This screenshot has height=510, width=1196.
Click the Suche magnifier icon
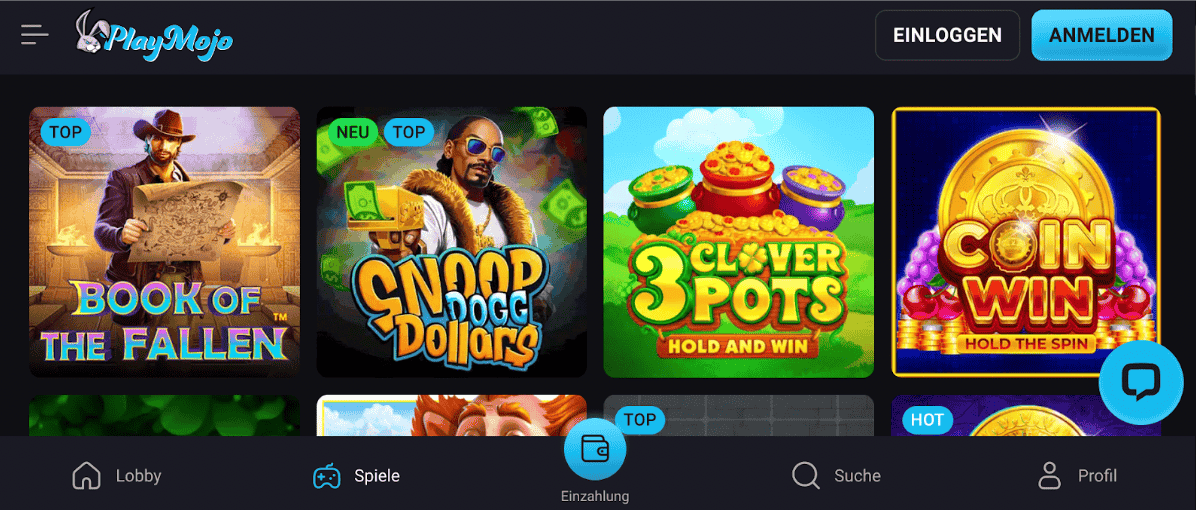click(x=805, y=476)
